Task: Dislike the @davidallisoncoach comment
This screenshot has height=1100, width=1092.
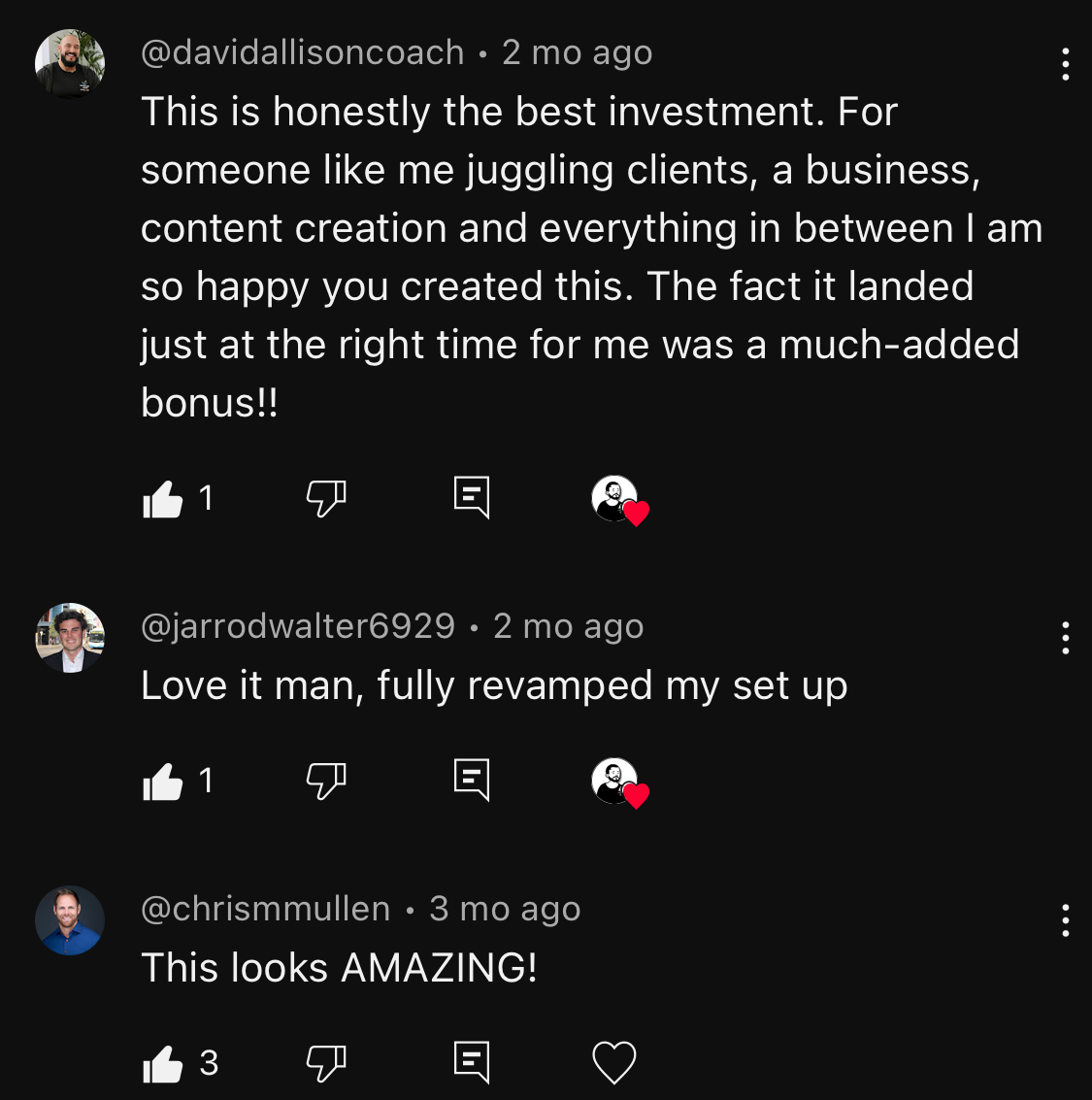Action: pyautogui.click(x=326, y=499)
